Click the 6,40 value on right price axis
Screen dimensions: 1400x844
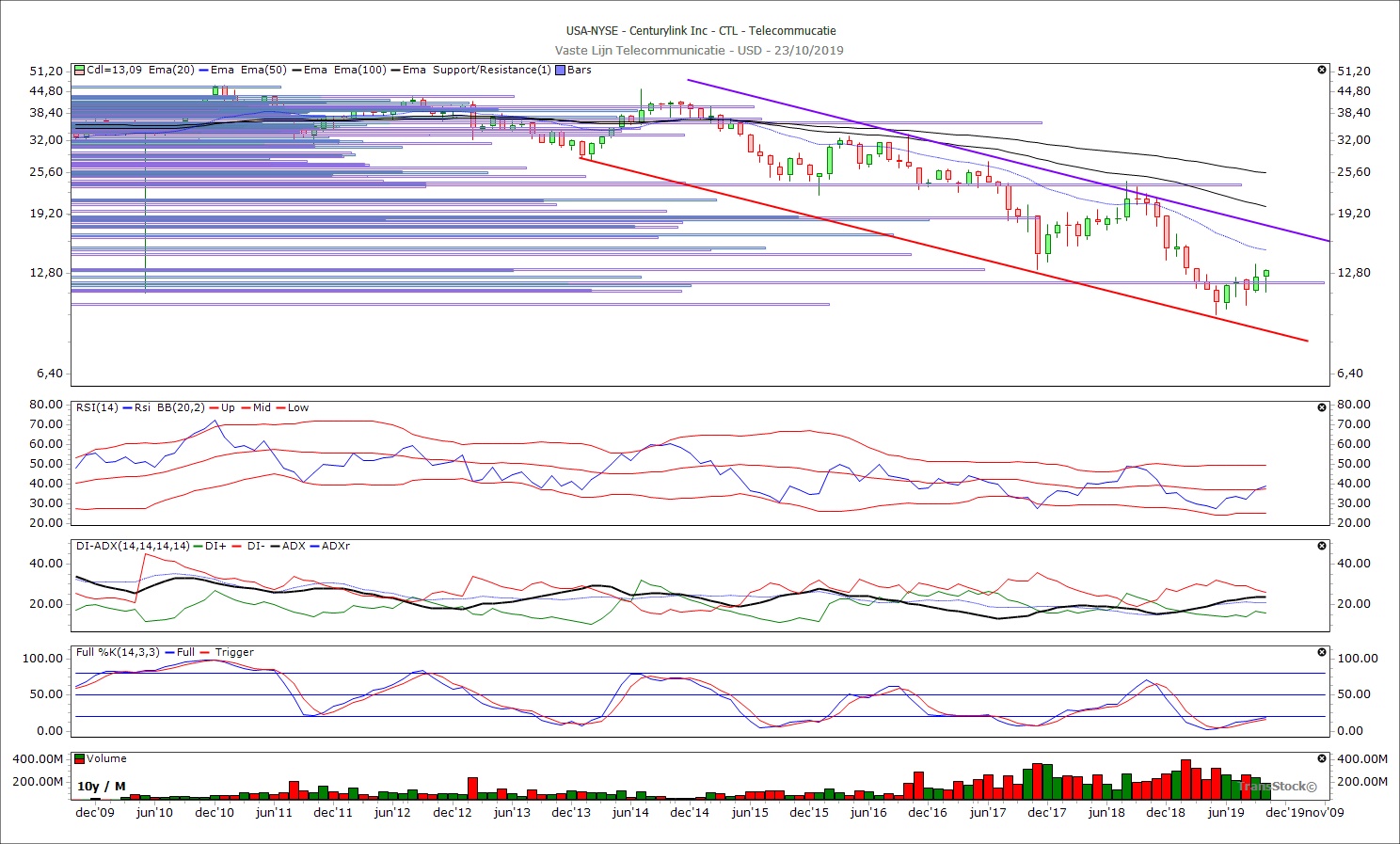pos(1350,374)
